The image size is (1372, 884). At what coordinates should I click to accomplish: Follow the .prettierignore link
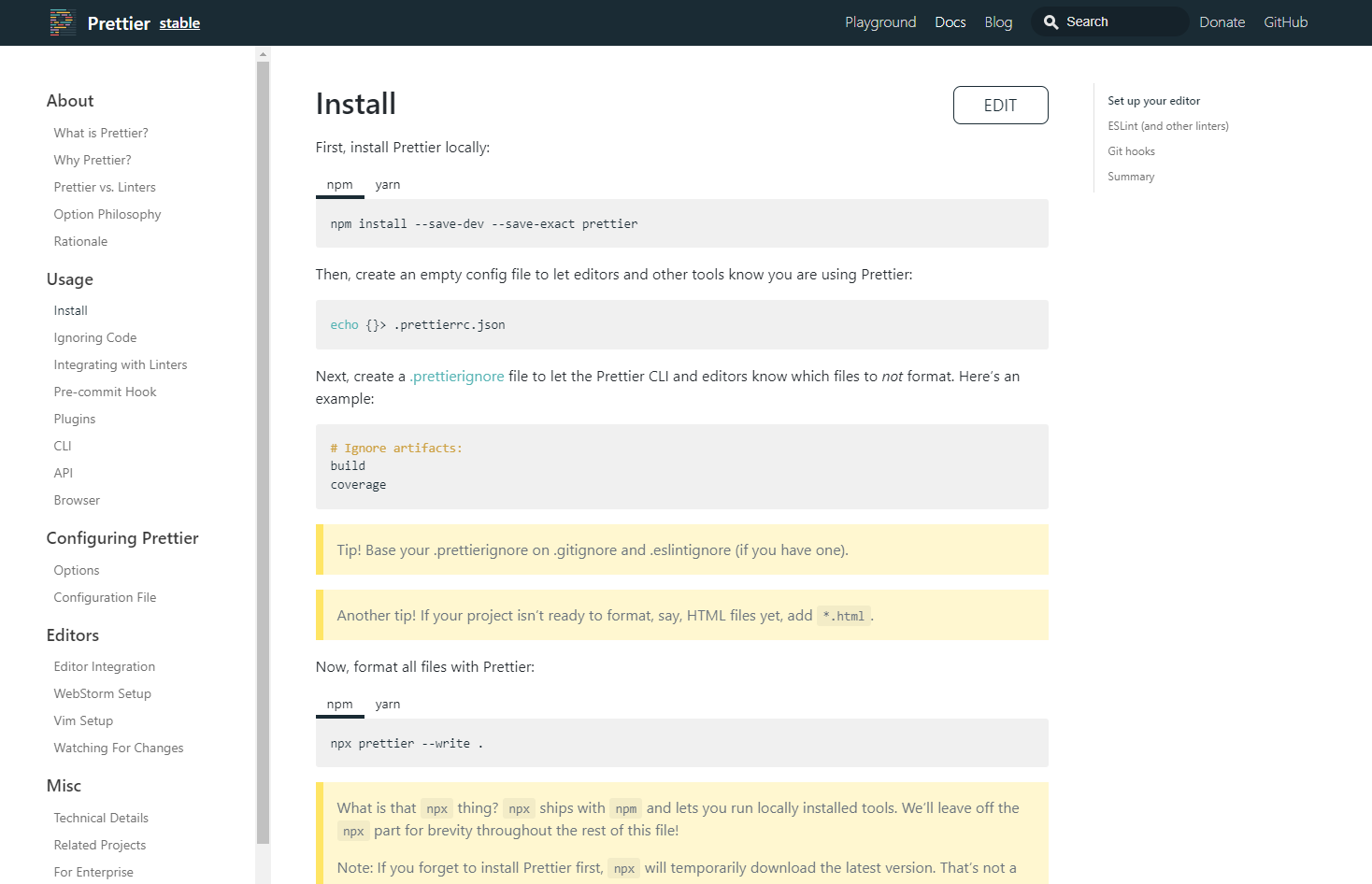(457, 377)
